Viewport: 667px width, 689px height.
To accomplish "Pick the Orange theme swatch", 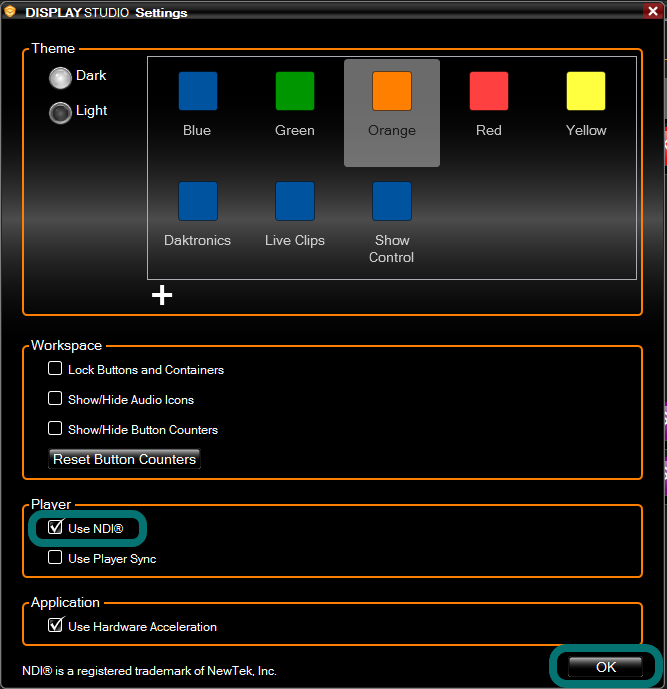I will [x=392, y=91].
